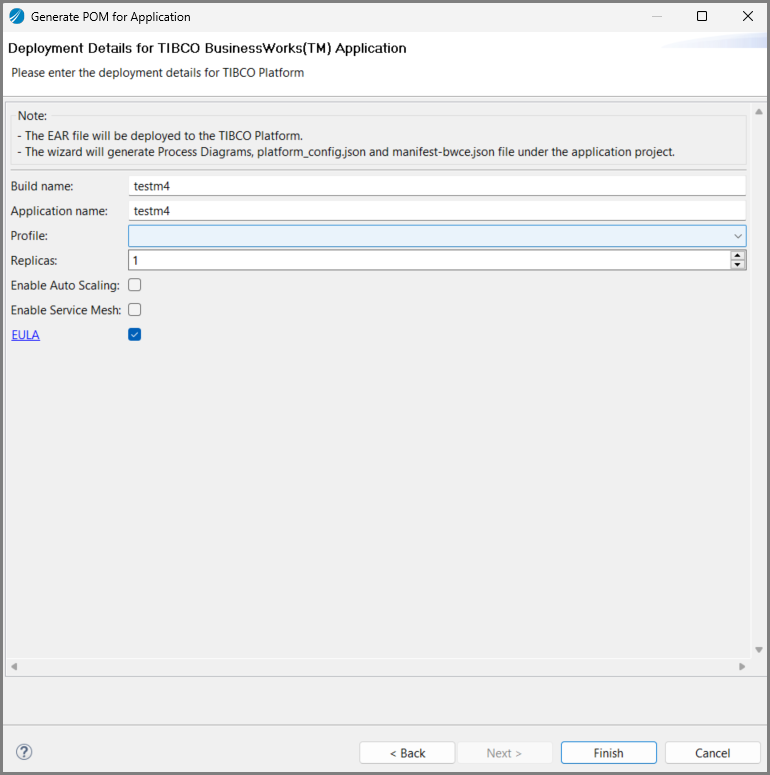Minimize the Generate POM dialog window

pyautogui.click(x=656, y=16)
